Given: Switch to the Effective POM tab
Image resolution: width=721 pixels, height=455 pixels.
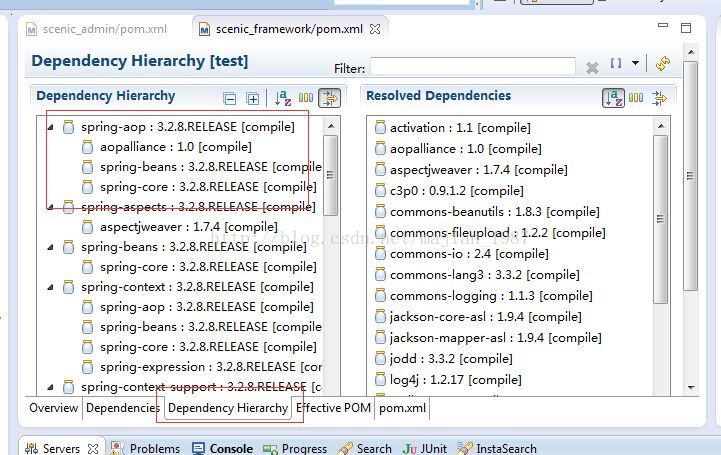Looking at the screenshot, I should pos(333,408).
